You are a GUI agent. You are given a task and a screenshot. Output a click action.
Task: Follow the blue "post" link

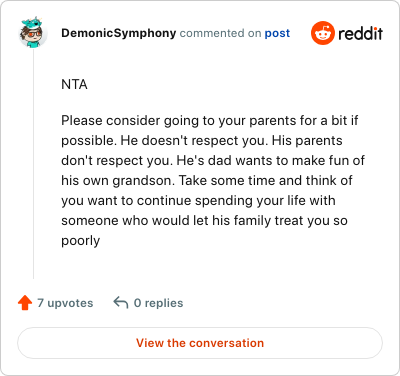pos(277,34)
